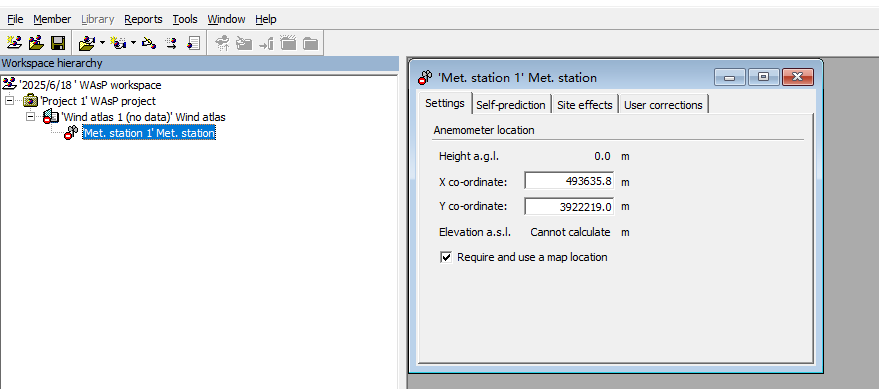The width and height of the screenshot is (879, 389).
Task: Switch to the User corrections tab
Action: (663, 105)
